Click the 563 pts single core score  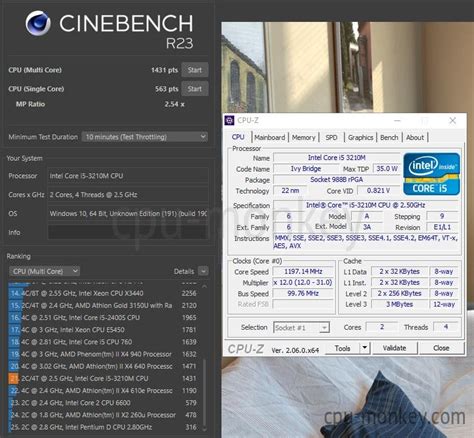point(166,89)
